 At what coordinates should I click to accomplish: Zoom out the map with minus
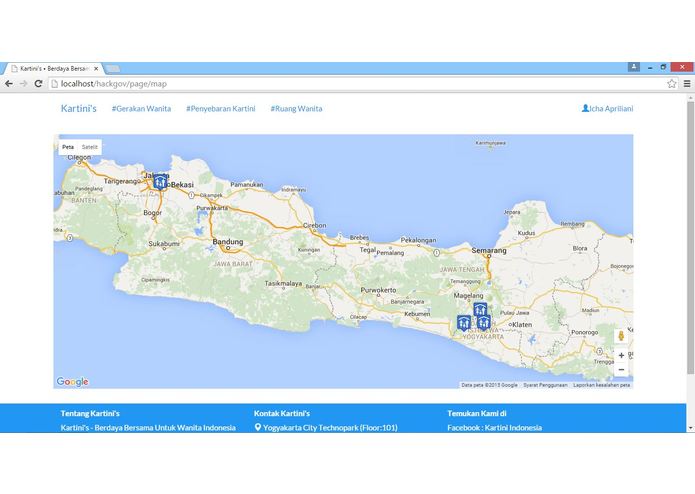coord(621,370)
